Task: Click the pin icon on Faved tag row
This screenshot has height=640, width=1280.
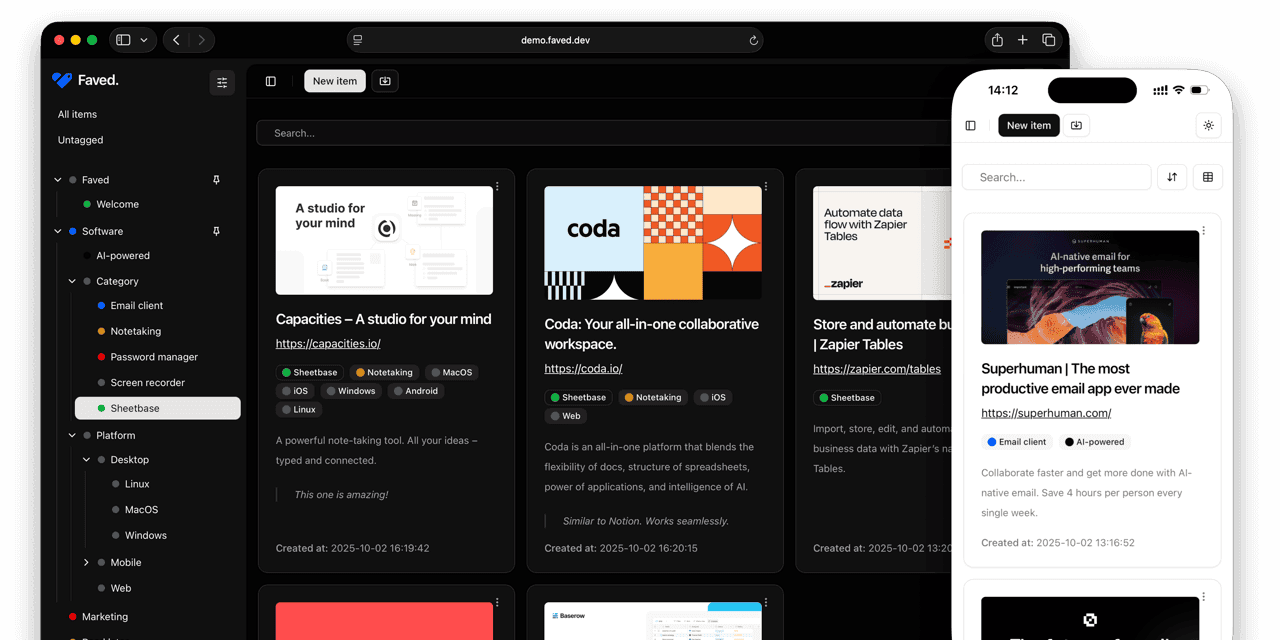Action: pyautogui.click(x=216, y=180)
